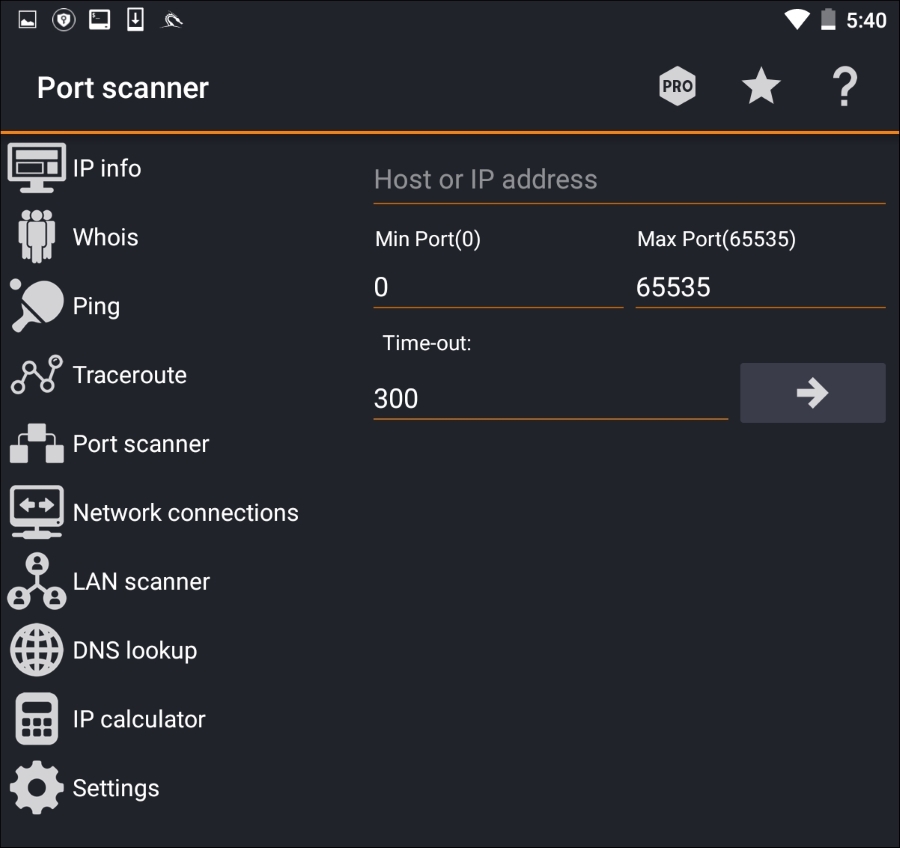Select the Port scanner tool
900x848 pixels.
tap(140, 443)
